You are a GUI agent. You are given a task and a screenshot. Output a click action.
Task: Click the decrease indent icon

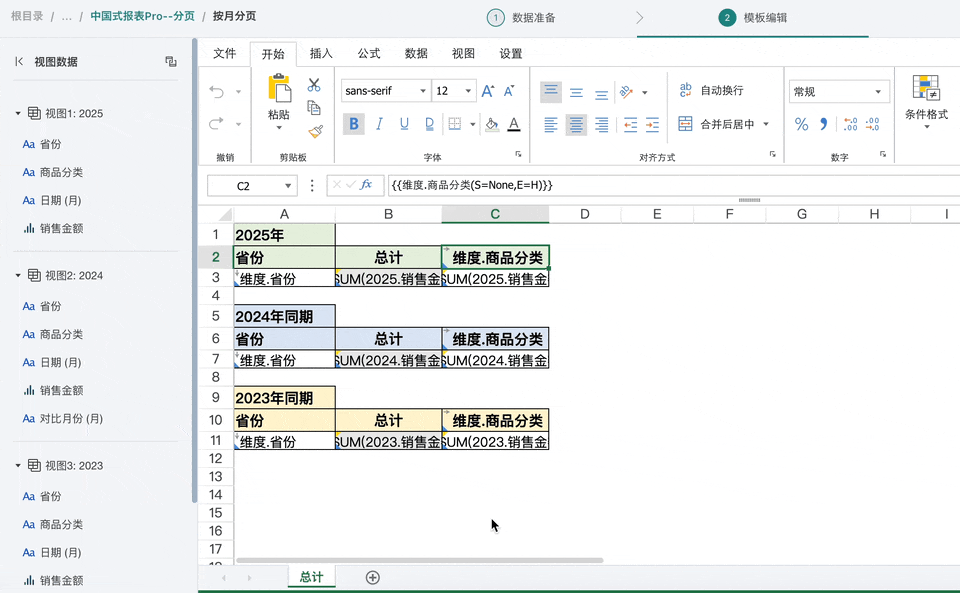(x=630, y=125)
